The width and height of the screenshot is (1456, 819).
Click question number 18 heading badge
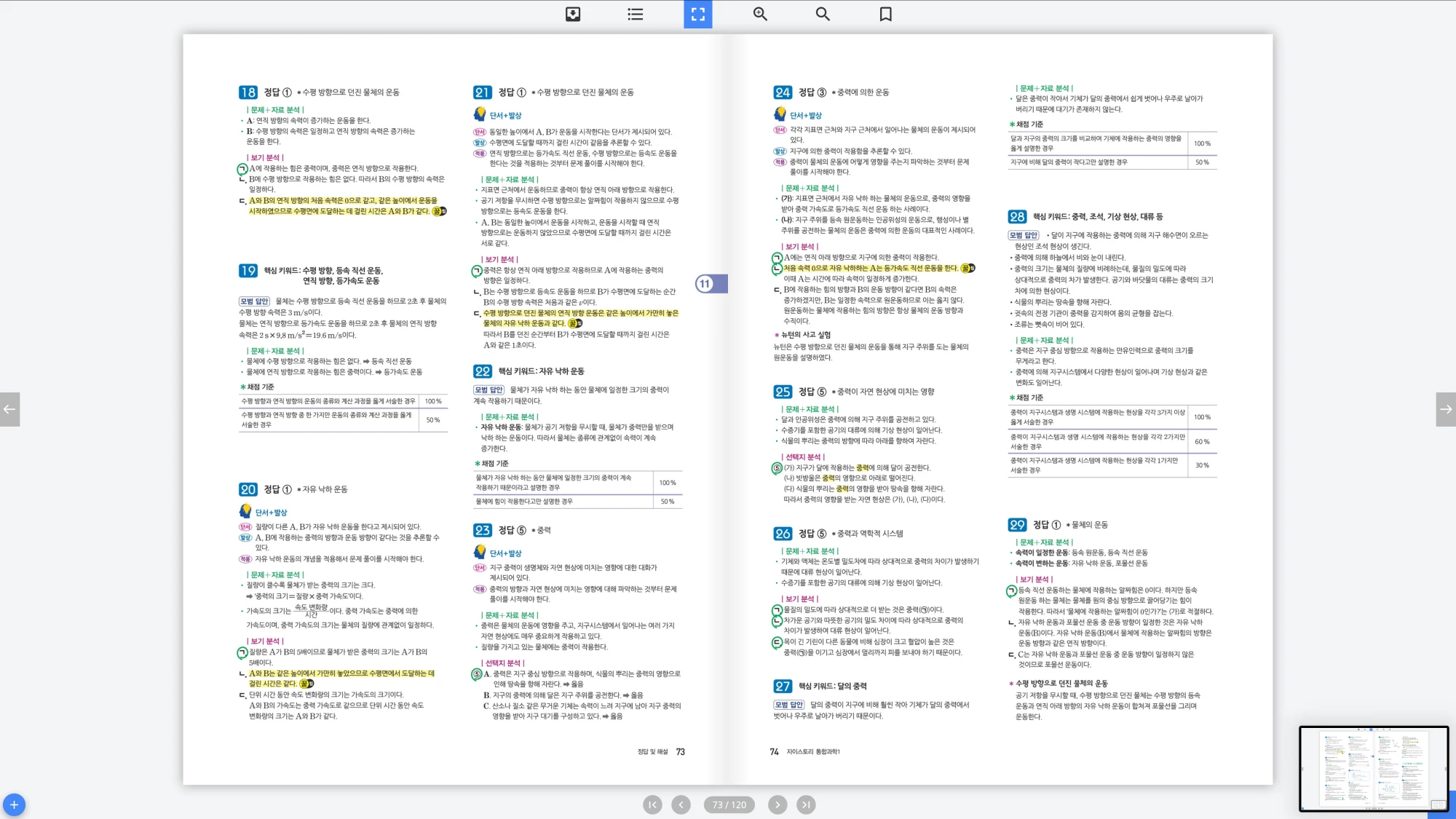pyautogui.click(x=248, y=92)
